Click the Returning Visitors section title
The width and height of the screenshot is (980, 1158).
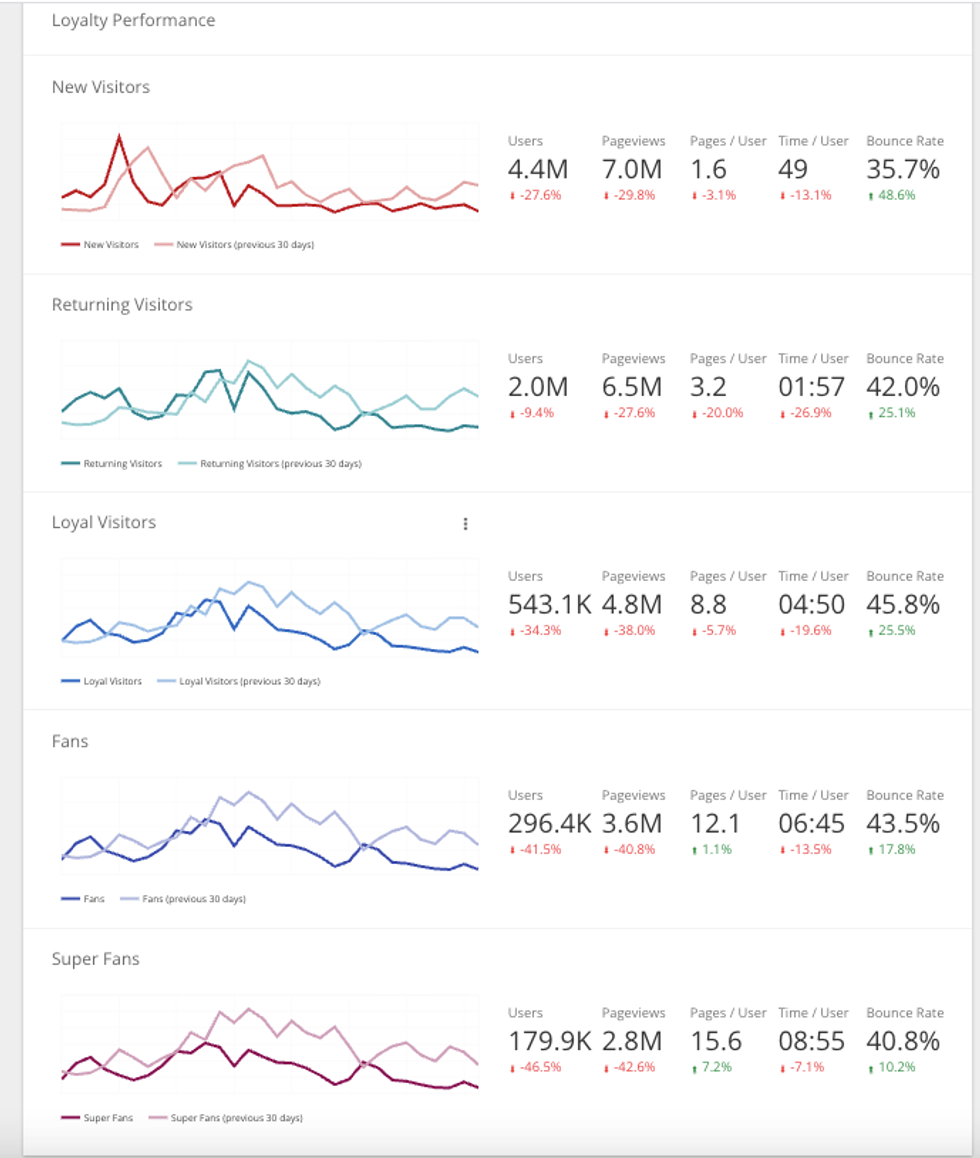(122, 305)
